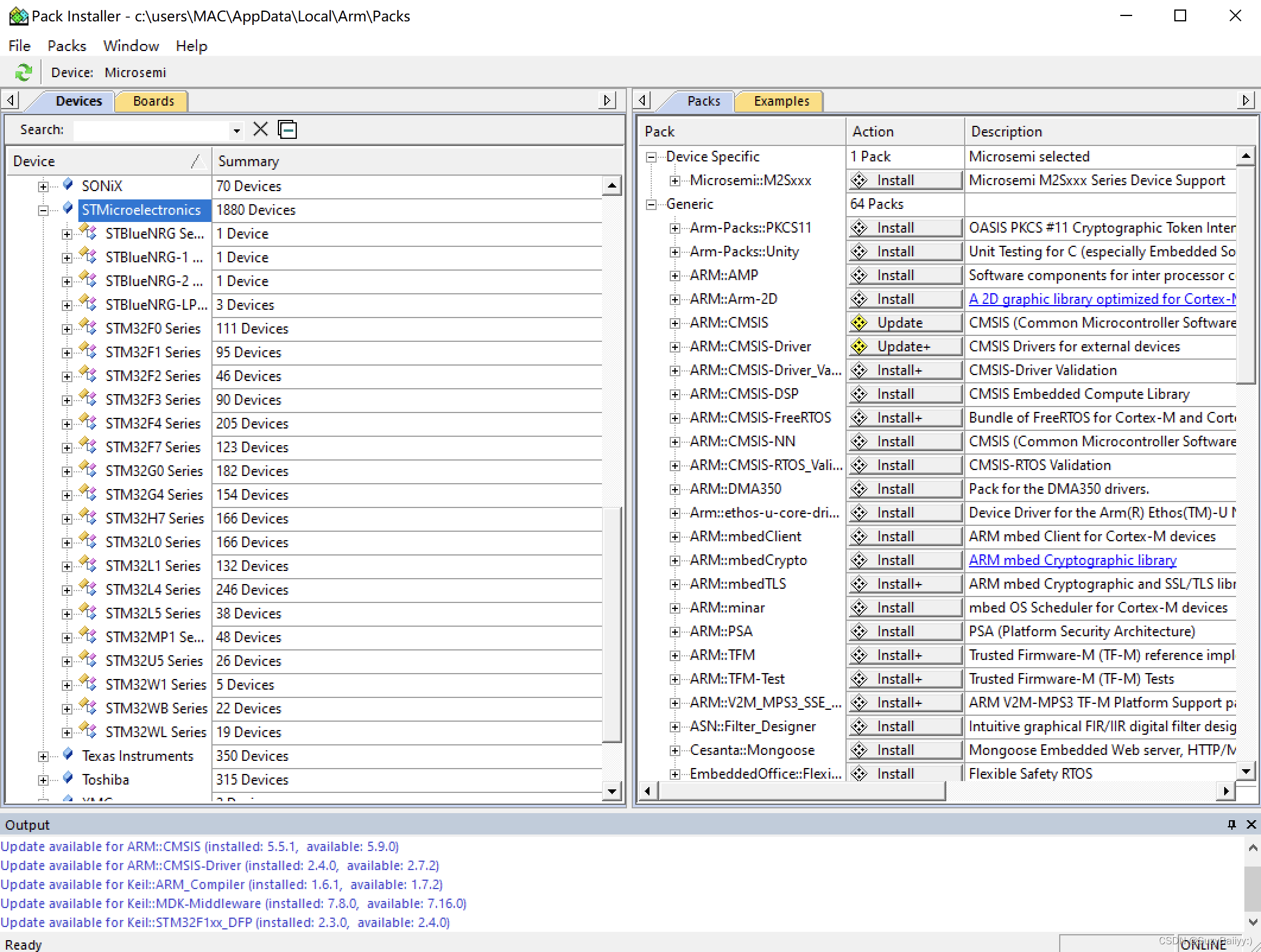This screenshot has width=1261, height=952.
Task: Open ARM mbed Cryptographic library link
Action: coord(1072,560)
